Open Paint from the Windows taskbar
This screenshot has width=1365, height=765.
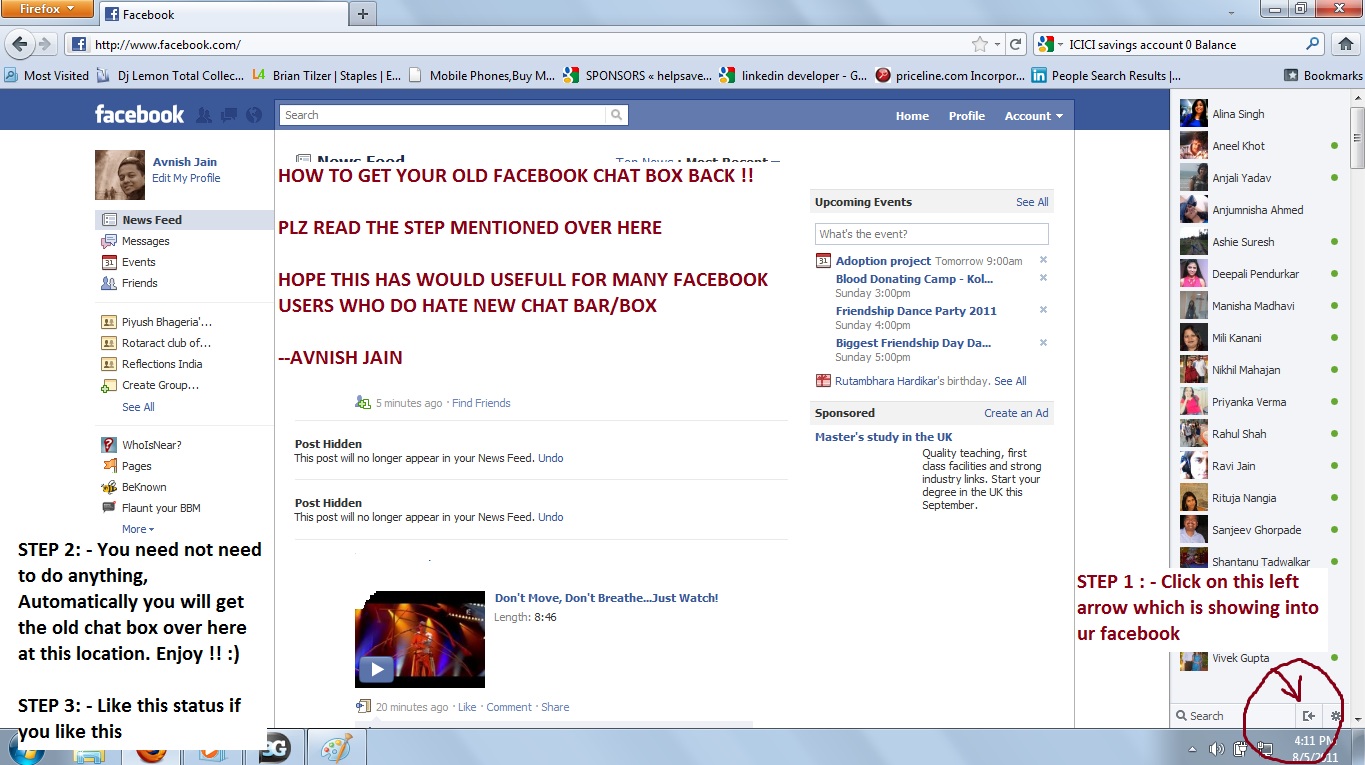tap(335, 747)
